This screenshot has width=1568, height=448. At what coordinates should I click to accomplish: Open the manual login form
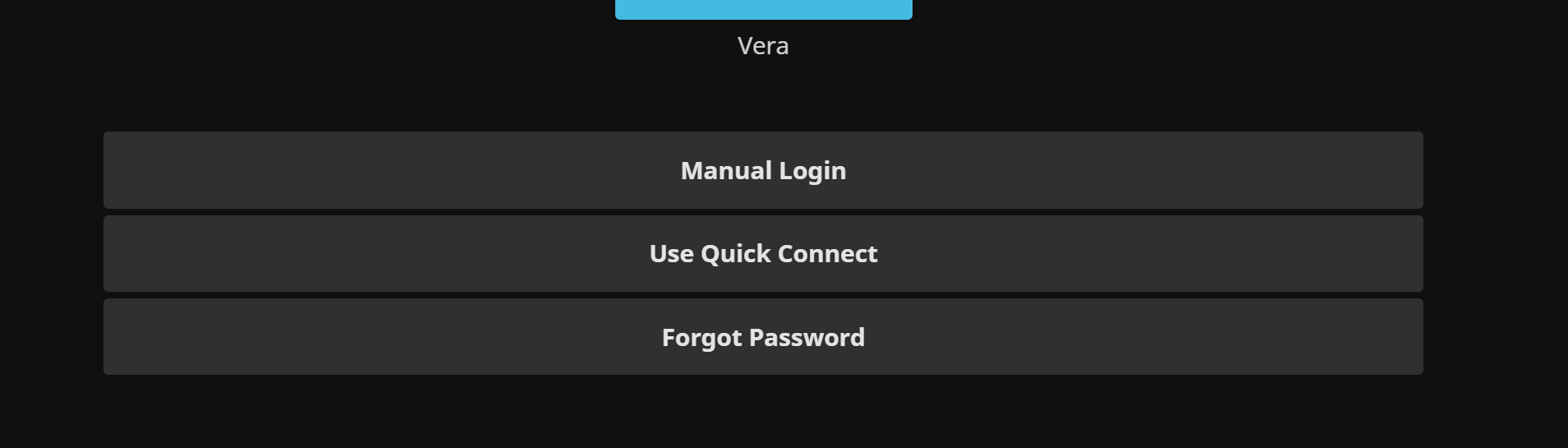tap(763, 170)
